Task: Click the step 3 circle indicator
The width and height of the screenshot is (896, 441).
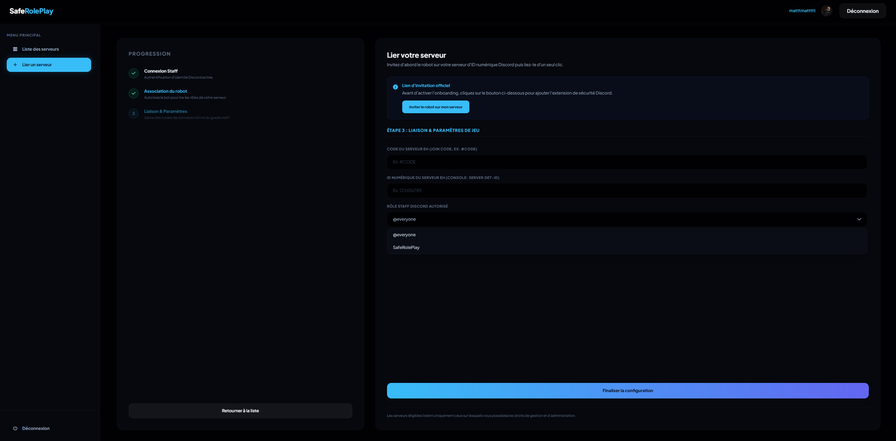Action: (x=134, y=114)
